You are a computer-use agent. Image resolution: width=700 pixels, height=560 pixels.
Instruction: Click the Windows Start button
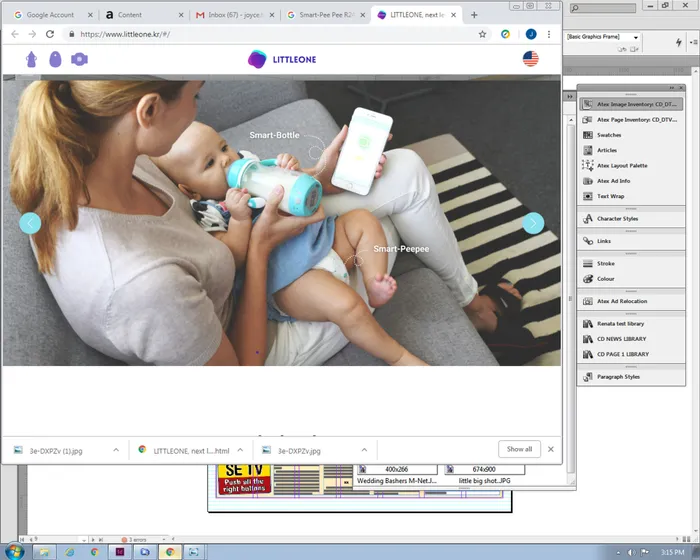tap(13, 551)
